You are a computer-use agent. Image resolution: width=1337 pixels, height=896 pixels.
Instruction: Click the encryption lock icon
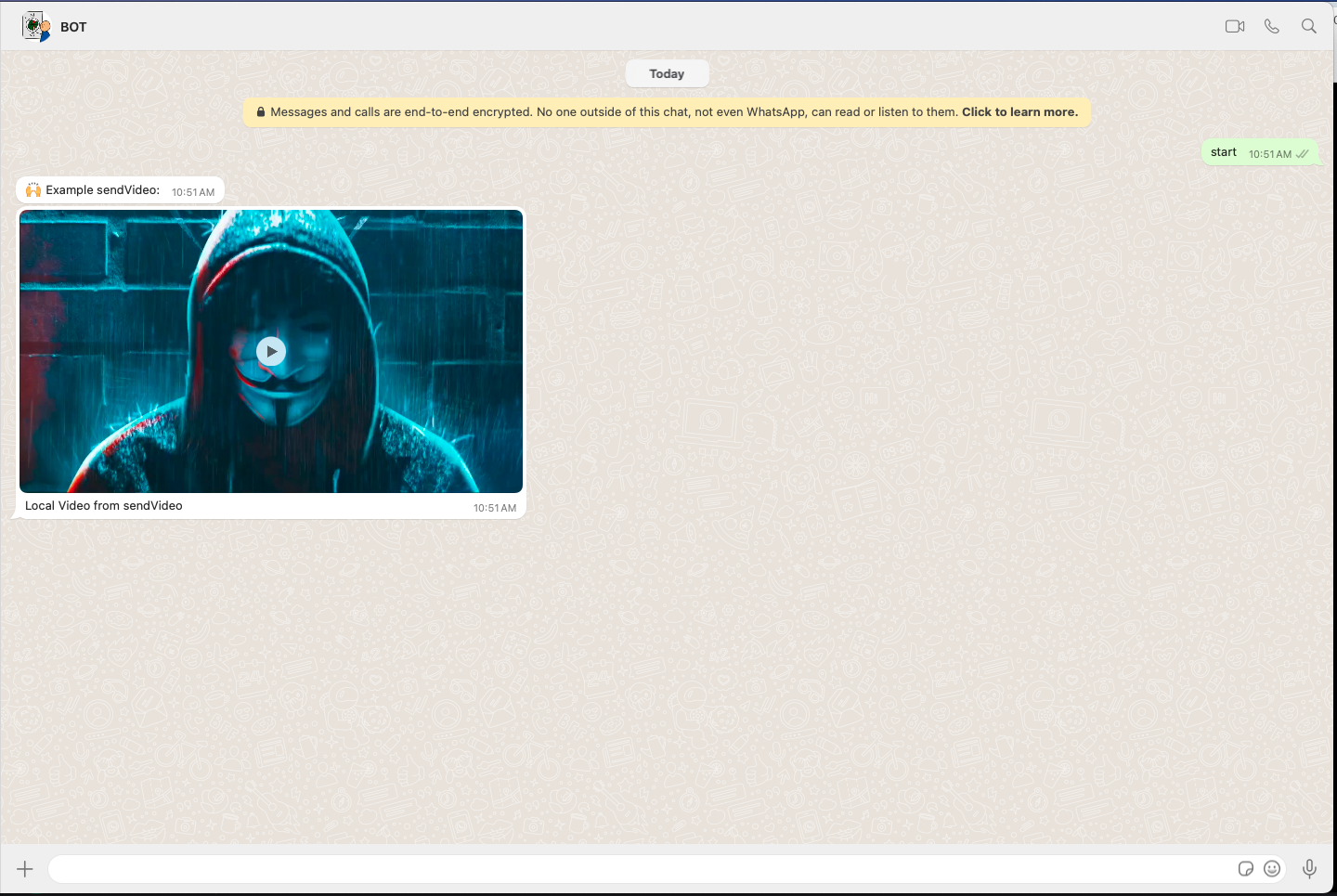pos(261,111)
